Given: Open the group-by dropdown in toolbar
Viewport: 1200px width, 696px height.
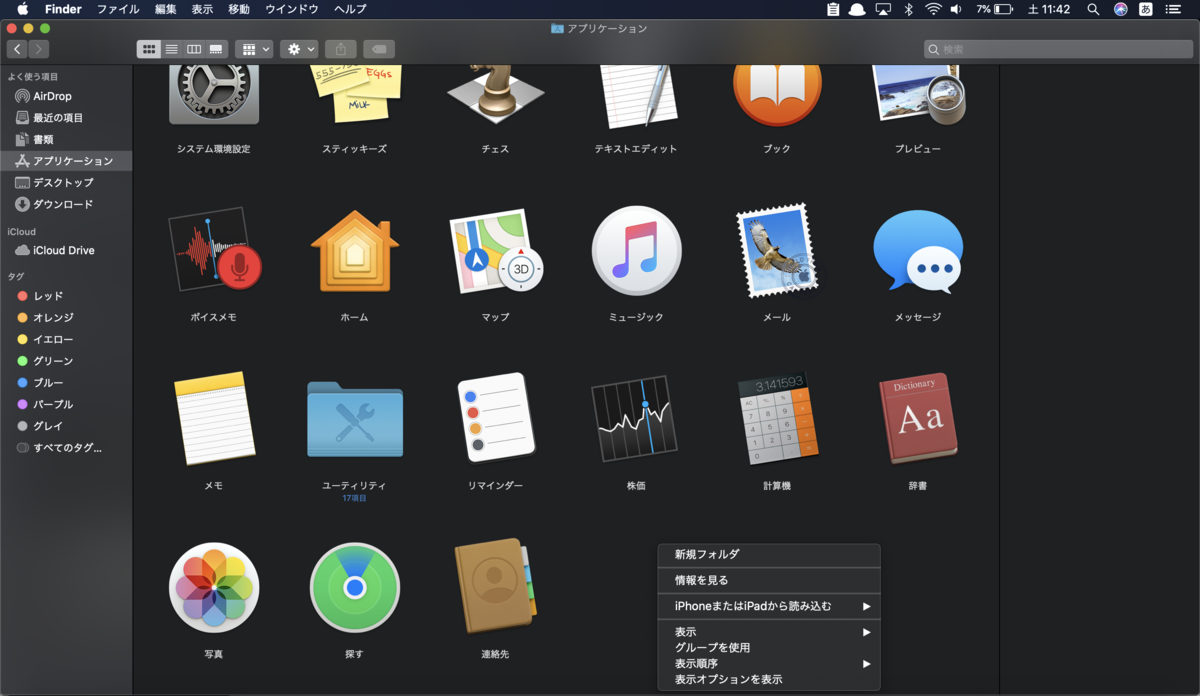Looking at the screenshot, I should (x=254, y=49).
